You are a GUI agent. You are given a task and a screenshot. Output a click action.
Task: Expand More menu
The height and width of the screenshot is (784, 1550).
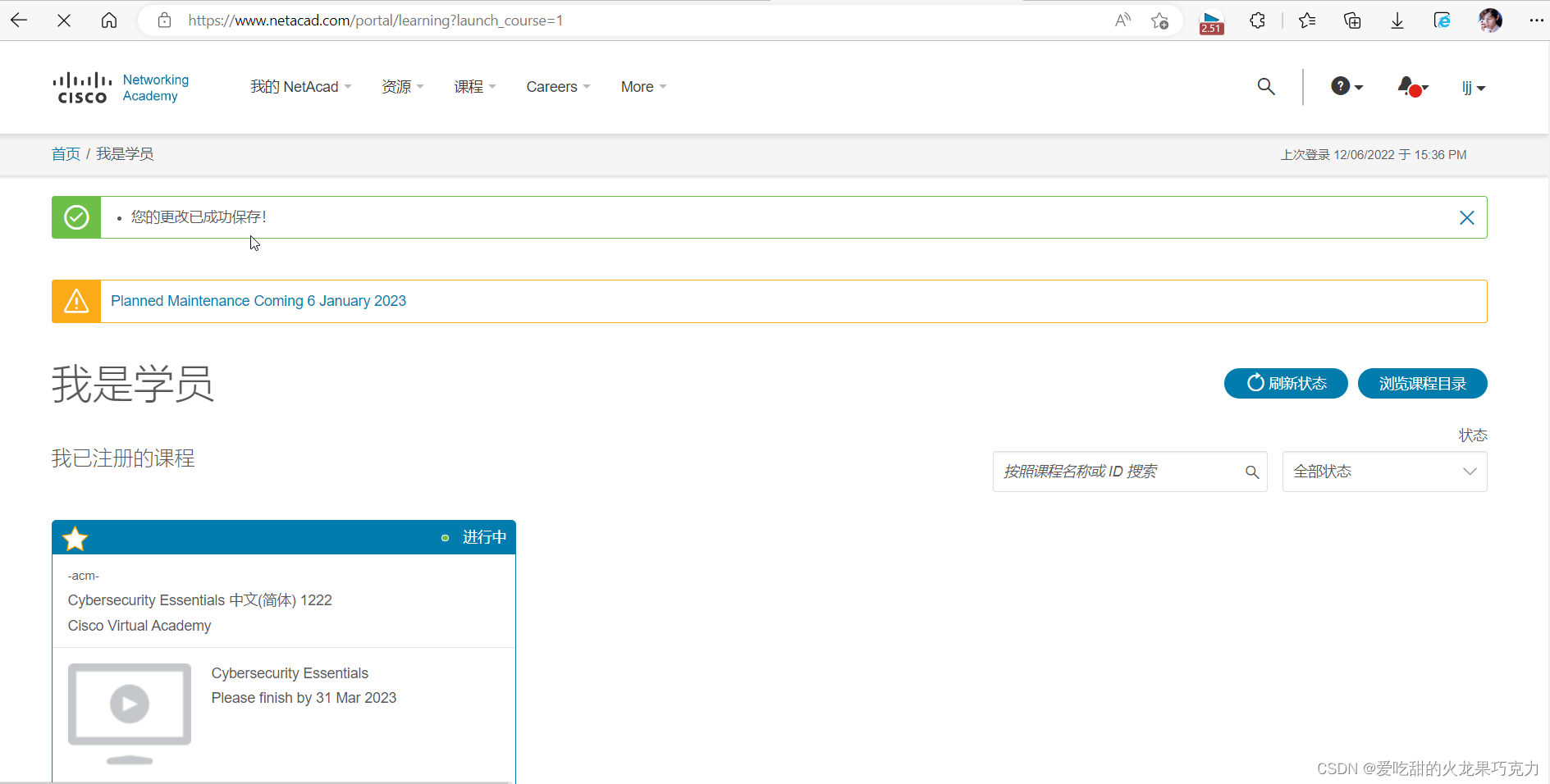point(643,87)
